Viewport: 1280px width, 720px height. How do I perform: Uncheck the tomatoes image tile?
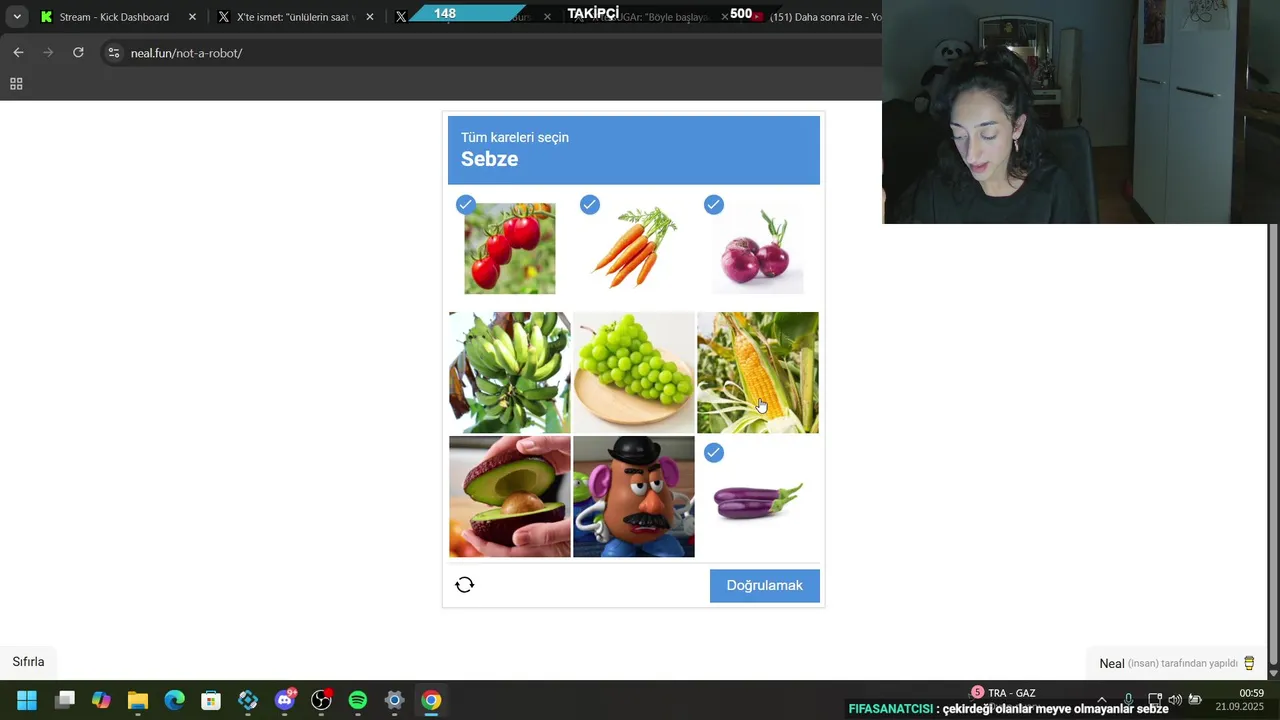[510, 248]
